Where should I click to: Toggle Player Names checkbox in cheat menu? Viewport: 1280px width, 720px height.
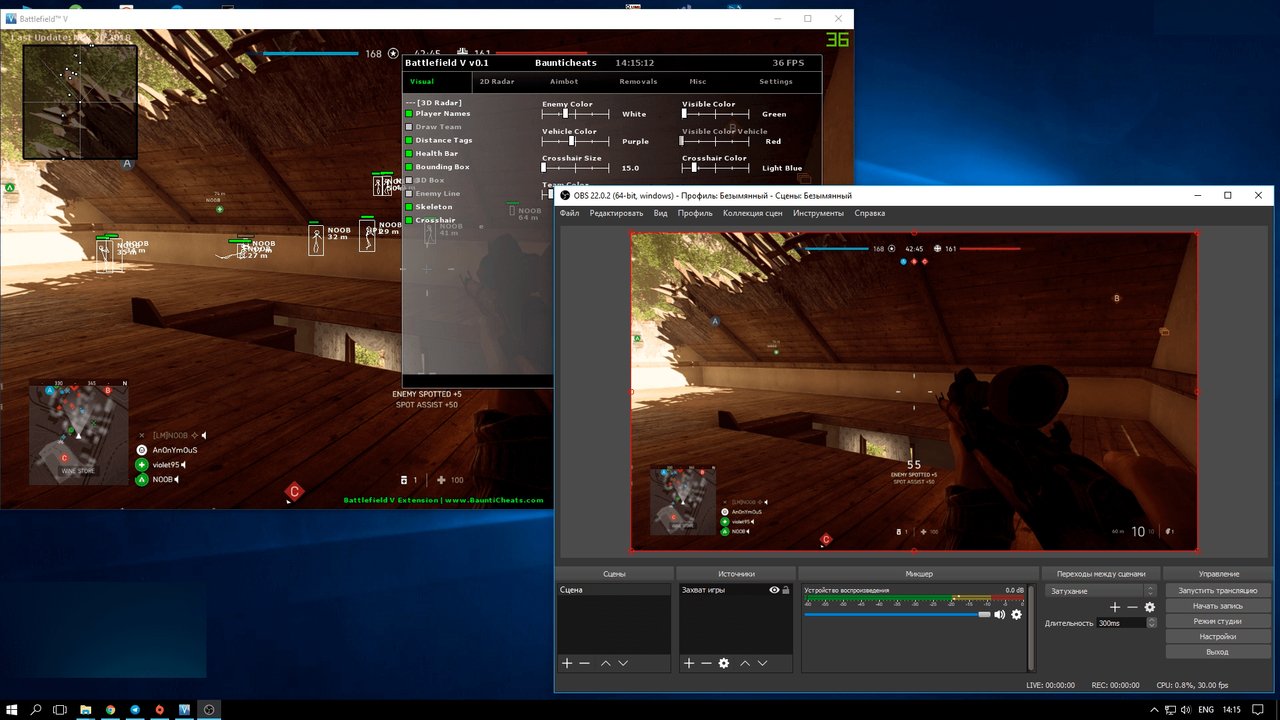[x=409, y=114]
